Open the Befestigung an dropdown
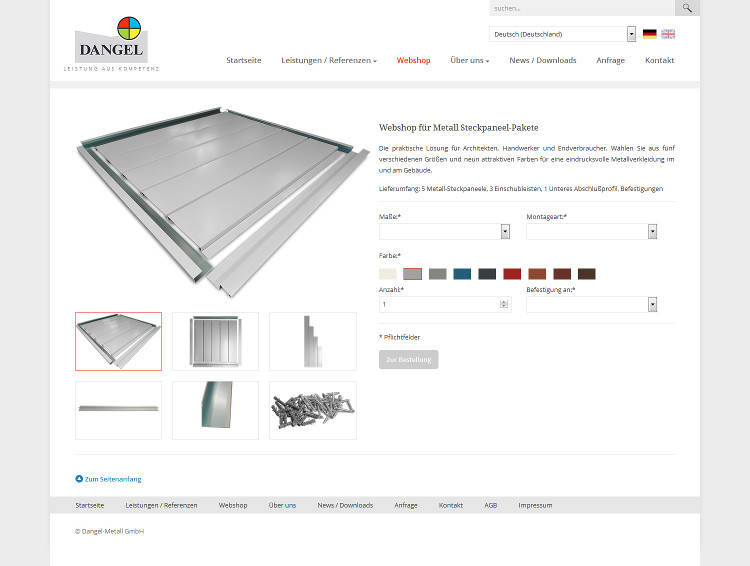This screenshot has height=566, width=750. tap(592, 304)
